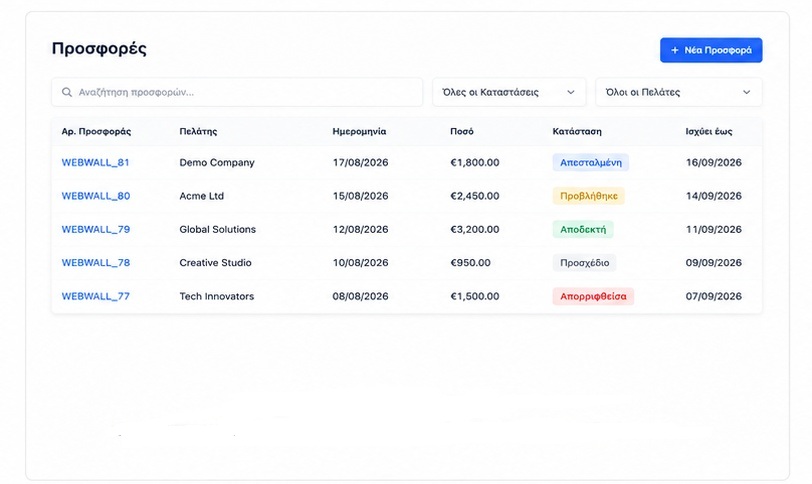This screenshot has width=812, height=484.
Task: Click the date 10/08/2026
Action: click(360, 263)
